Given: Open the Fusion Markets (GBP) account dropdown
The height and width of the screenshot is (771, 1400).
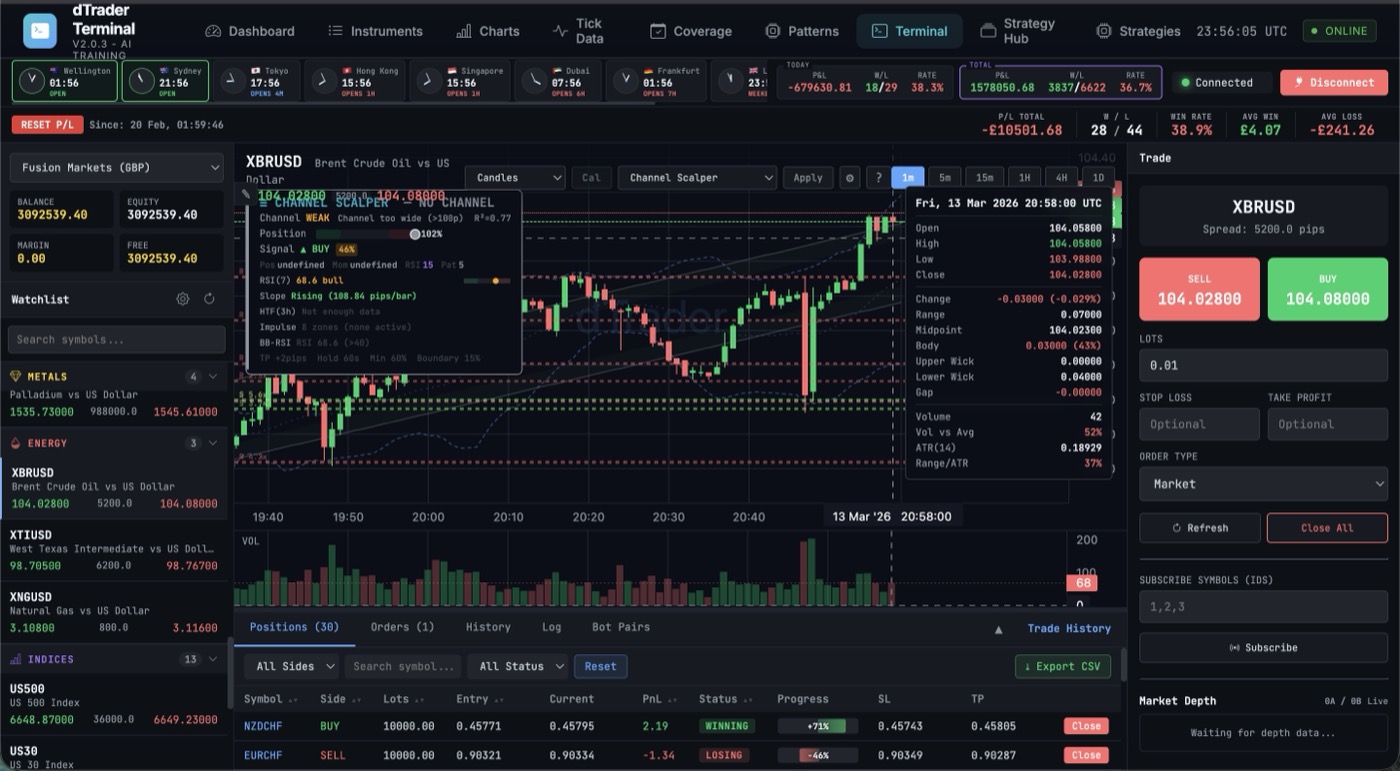Looking at the screenshot, I should click(115, 167).
